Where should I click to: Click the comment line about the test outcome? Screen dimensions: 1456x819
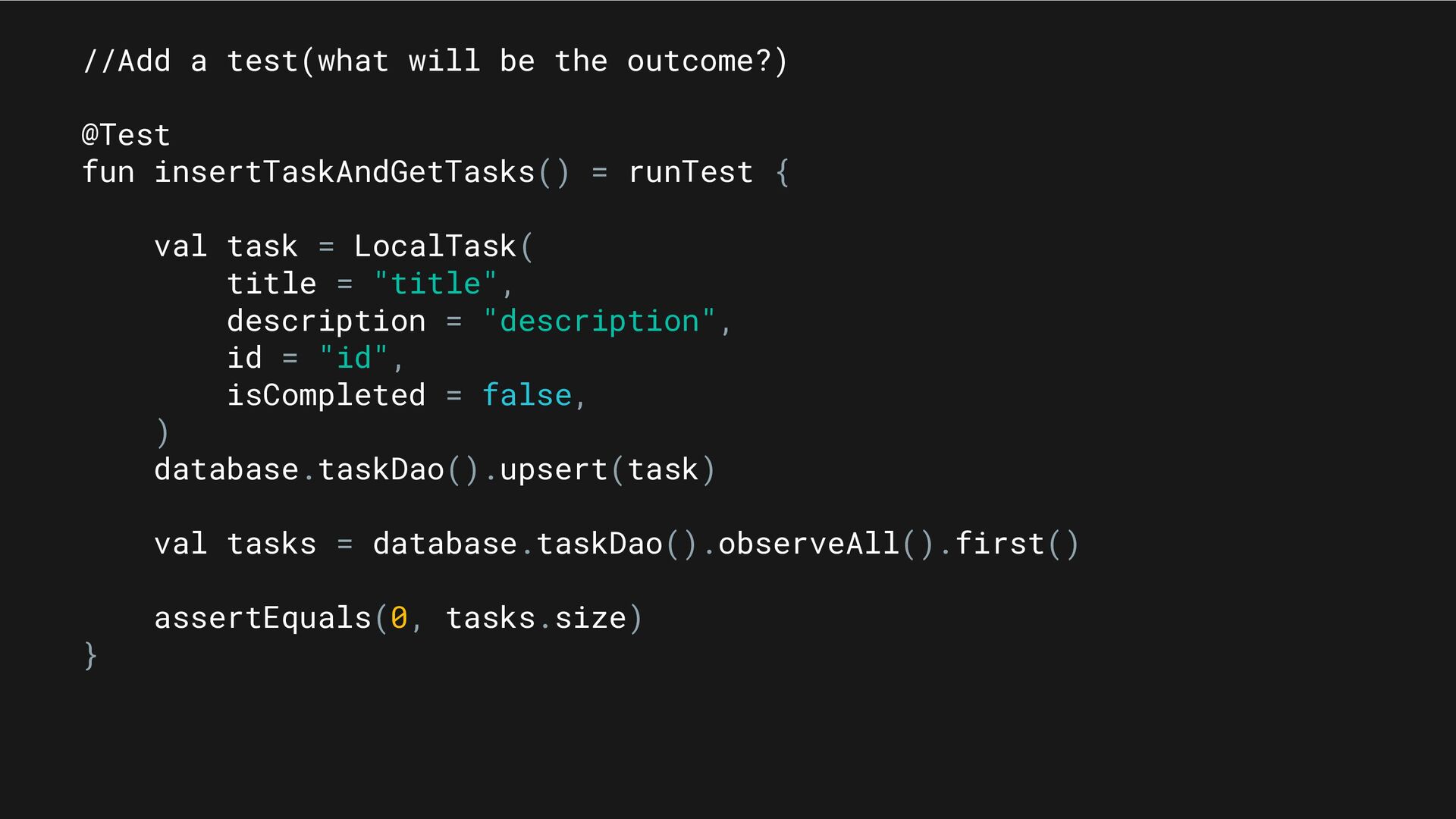pyautogui.click(x=435, y=61)
